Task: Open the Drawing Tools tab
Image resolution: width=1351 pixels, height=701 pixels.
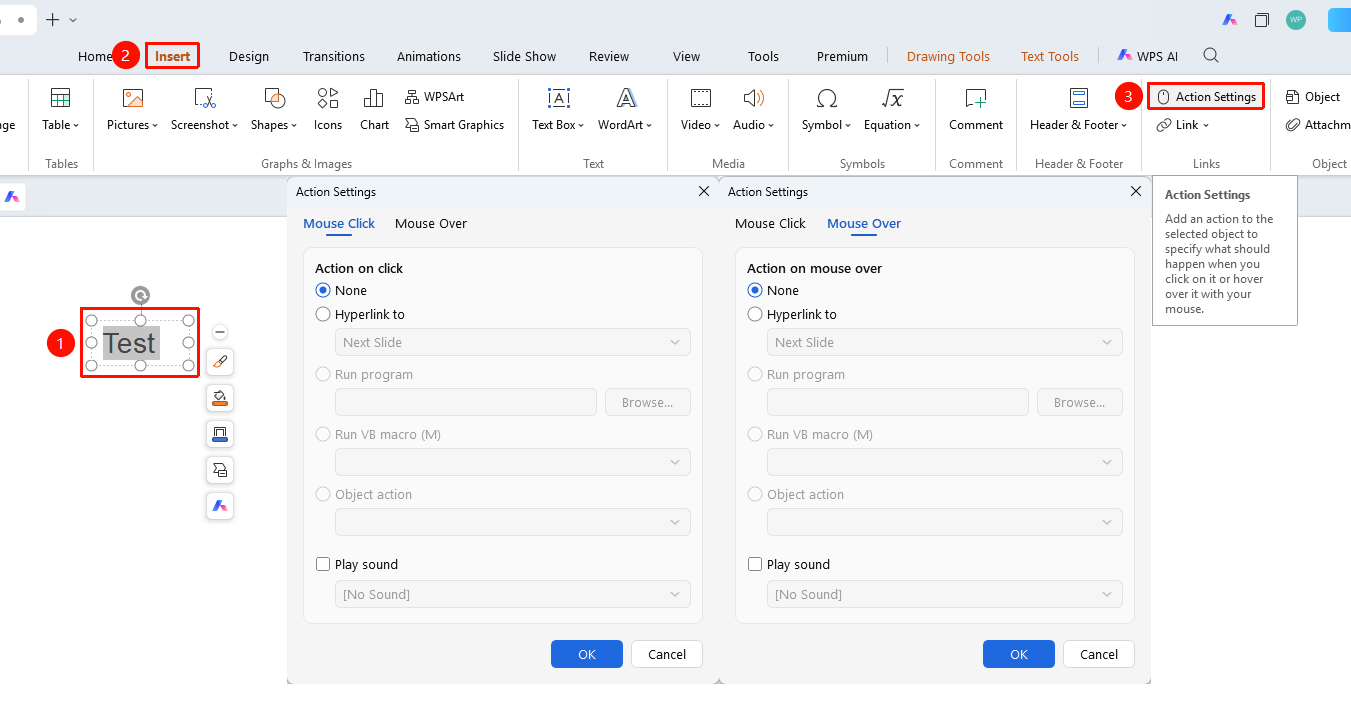Action: point(948,56)
